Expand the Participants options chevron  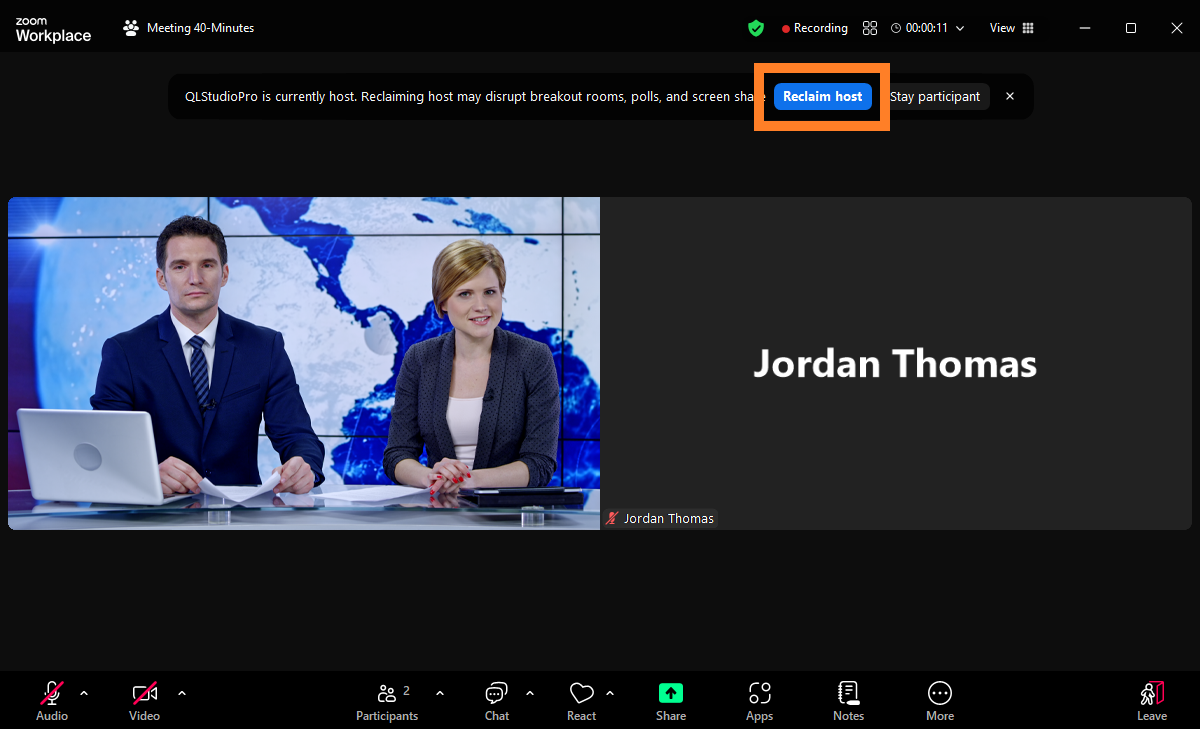click(440, 693)
